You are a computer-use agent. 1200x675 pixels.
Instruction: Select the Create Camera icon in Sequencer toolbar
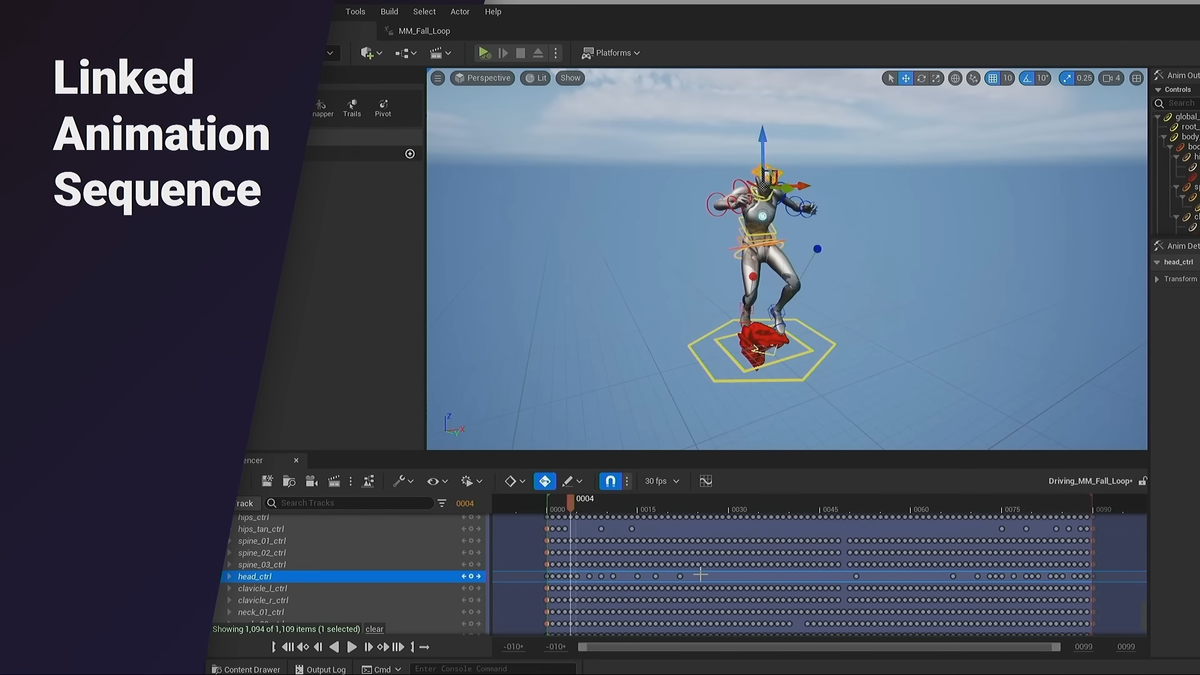(312, 481)
